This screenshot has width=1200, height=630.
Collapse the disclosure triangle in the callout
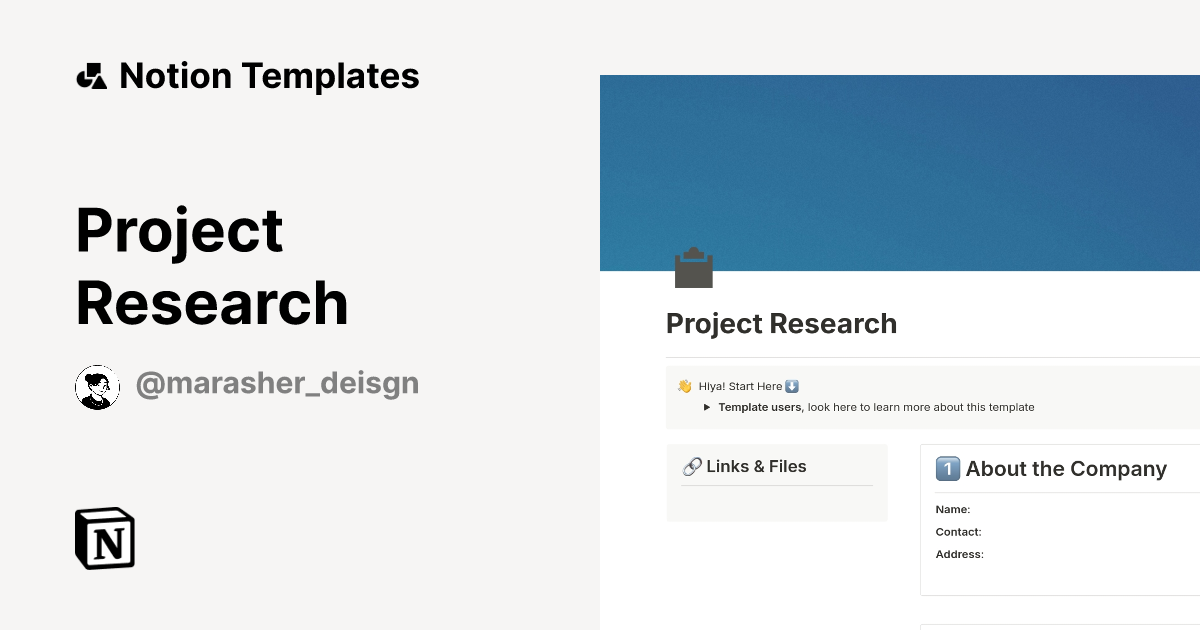point(707,407)
